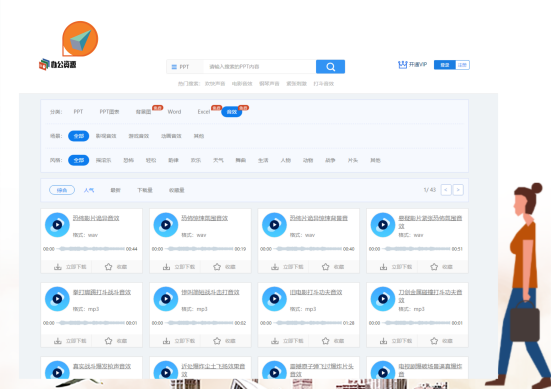
Task: Open the 真实战斗爆发枪声音效 title link
Action: (102, 366)
